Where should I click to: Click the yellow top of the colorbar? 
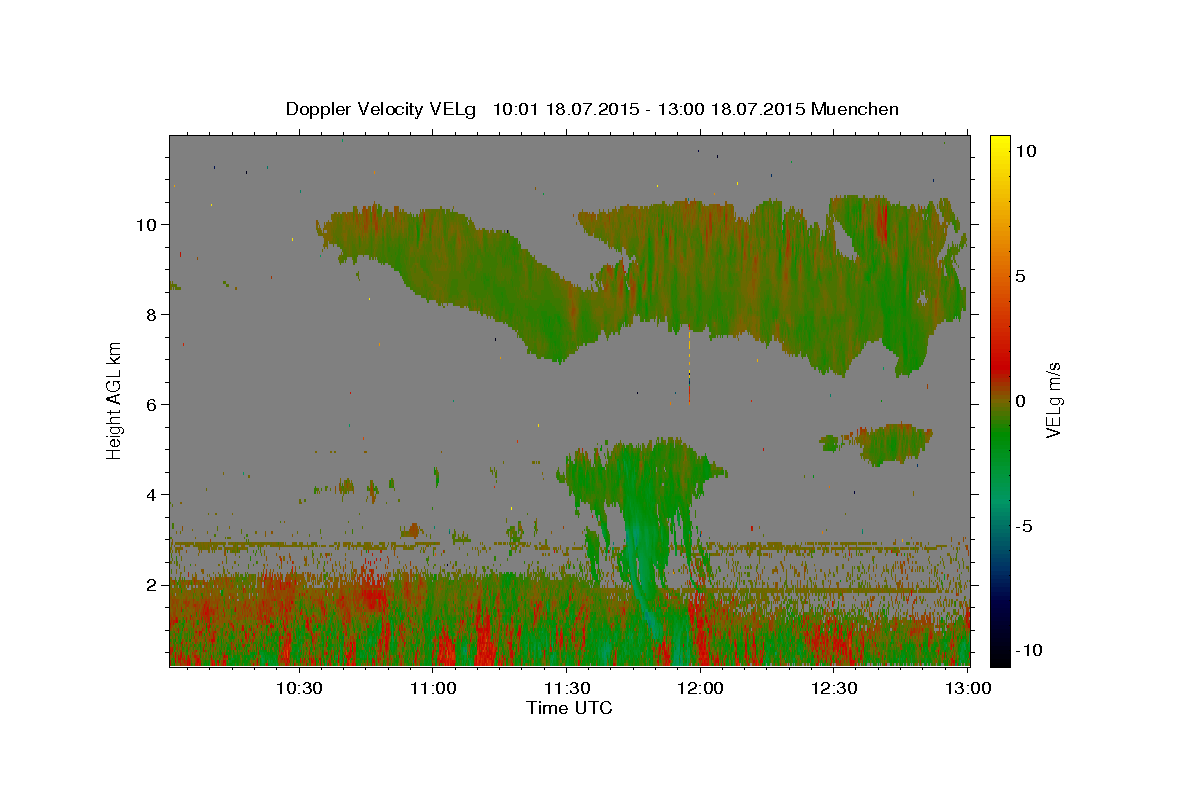point(999,144)
